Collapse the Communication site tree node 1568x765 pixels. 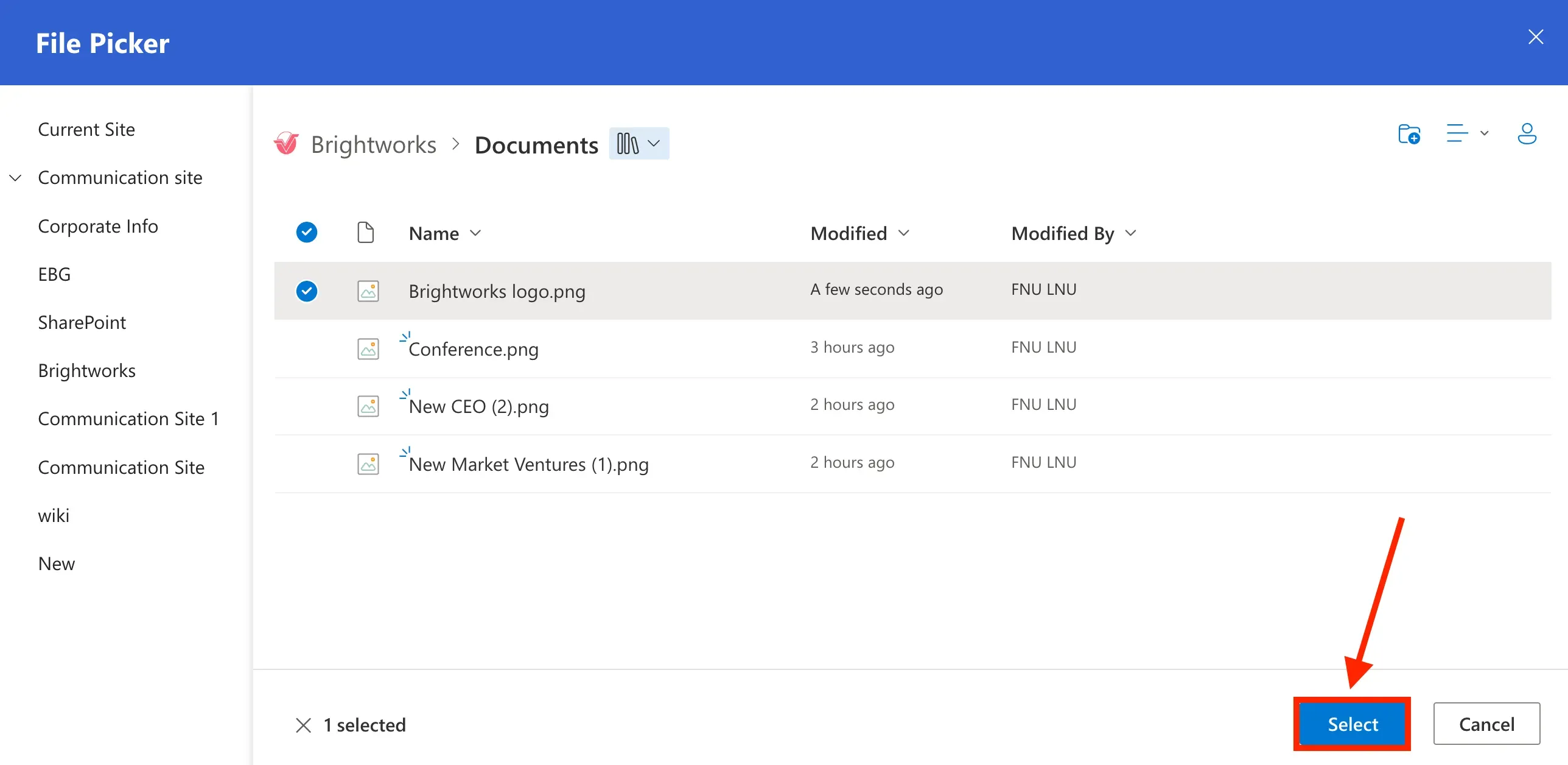16,178
